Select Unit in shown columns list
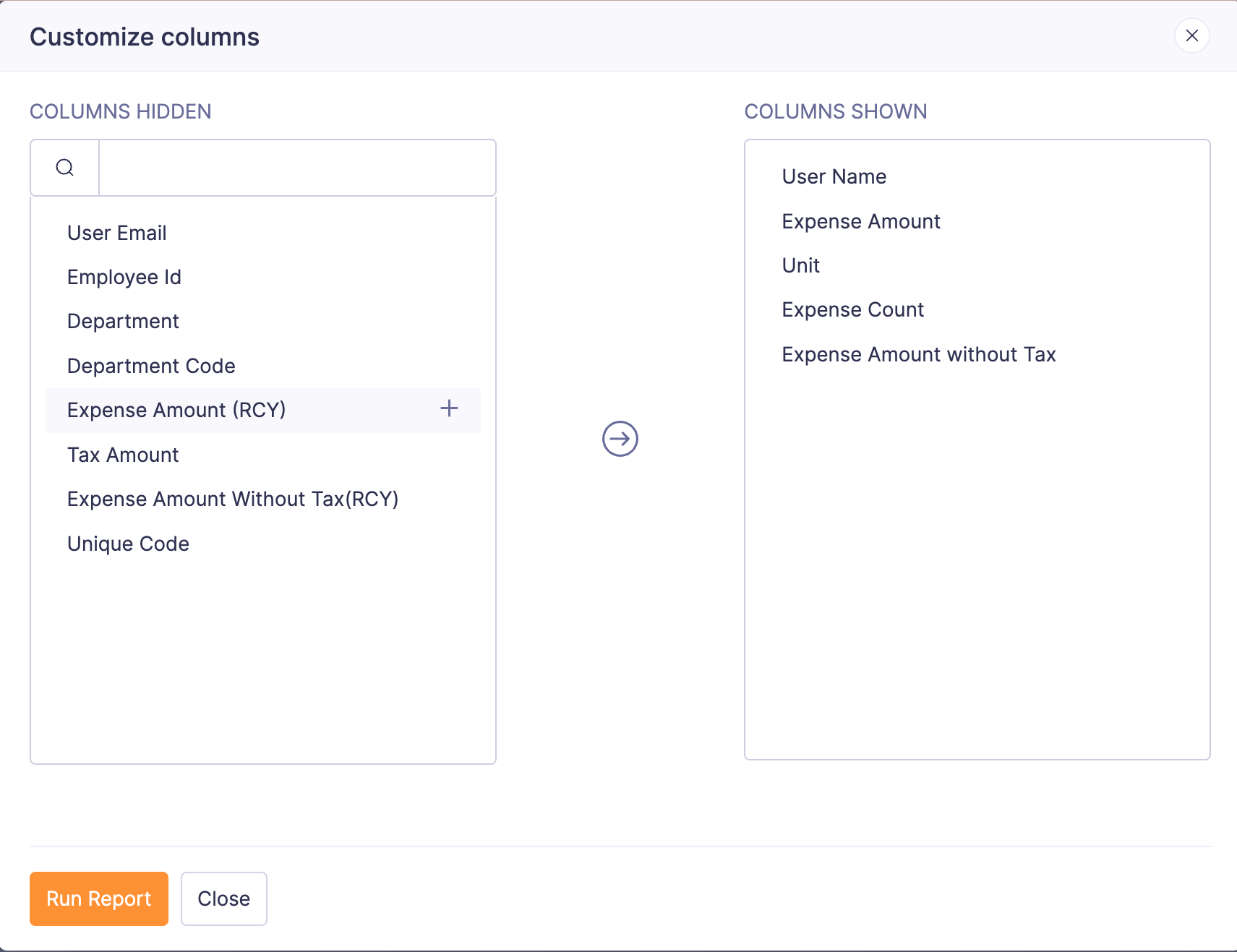Screen dimensions: 1237x952 click(800, 265)
